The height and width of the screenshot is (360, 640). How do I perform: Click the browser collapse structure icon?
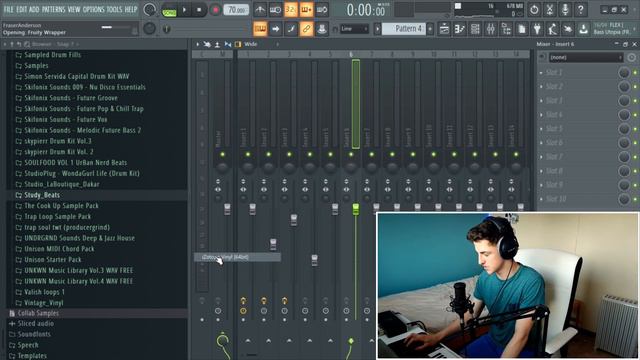point(11,44)
